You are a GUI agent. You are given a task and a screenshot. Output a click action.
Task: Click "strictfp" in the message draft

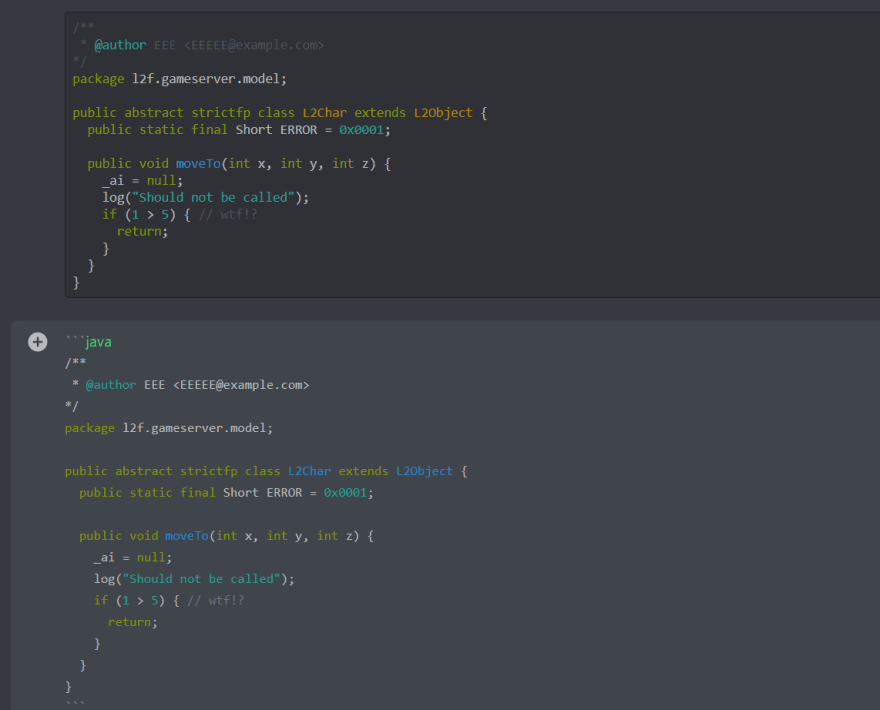click(x=209, y=471)
